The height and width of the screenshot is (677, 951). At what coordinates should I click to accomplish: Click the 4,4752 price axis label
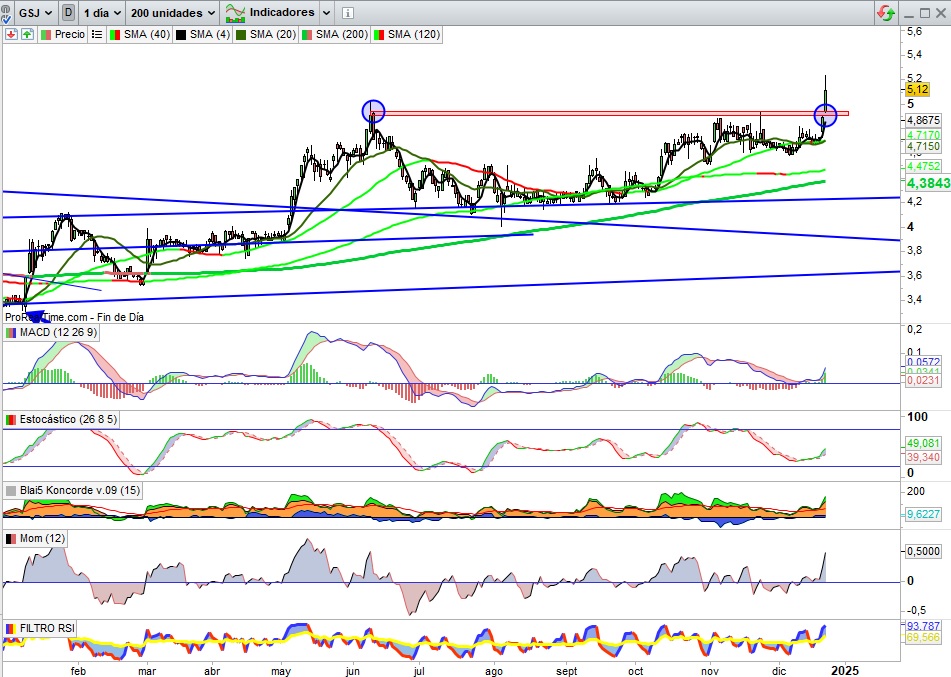coord(923,166)
